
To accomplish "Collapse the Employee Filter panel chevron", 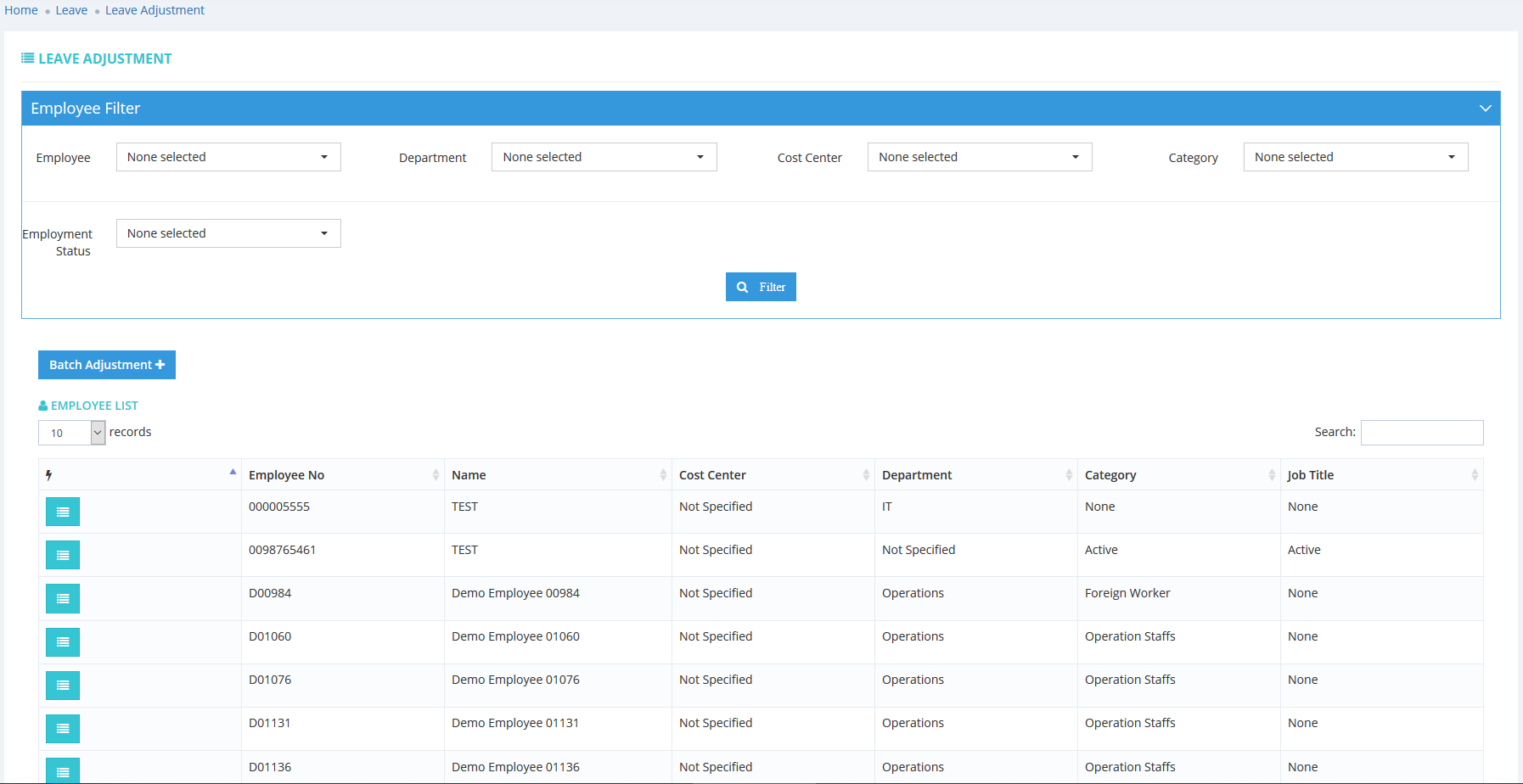I will click(x=1485, y=109).
